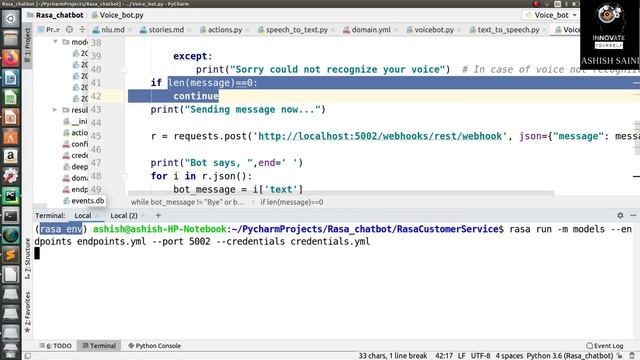This screenshot has width=640, height=360.
Task: Select events.db in project tree
Action: coord(84,201)
